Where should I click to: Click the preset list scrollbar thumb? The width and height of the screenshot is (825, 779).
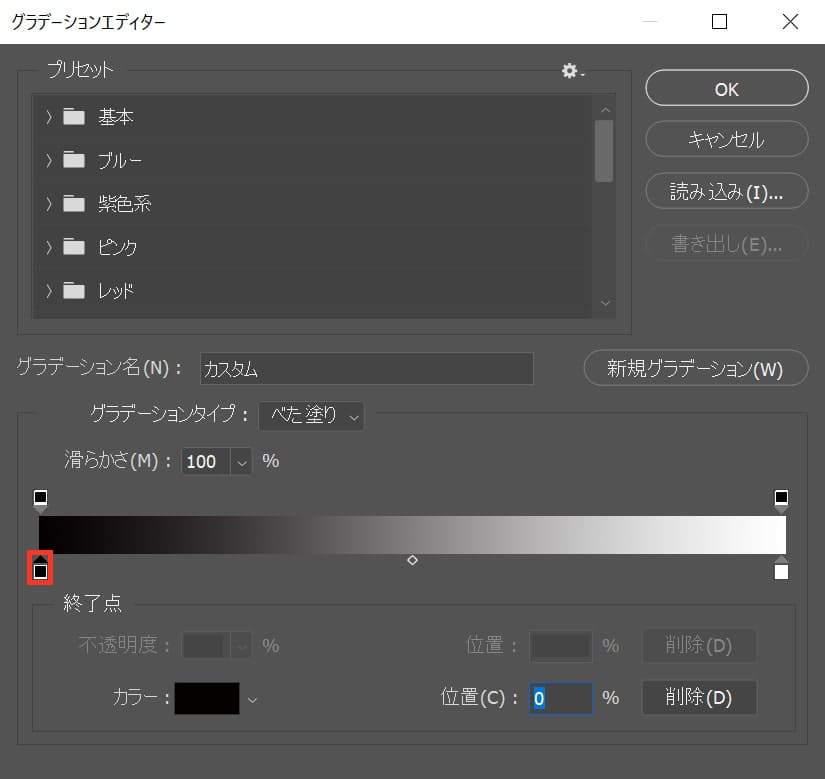604,151
